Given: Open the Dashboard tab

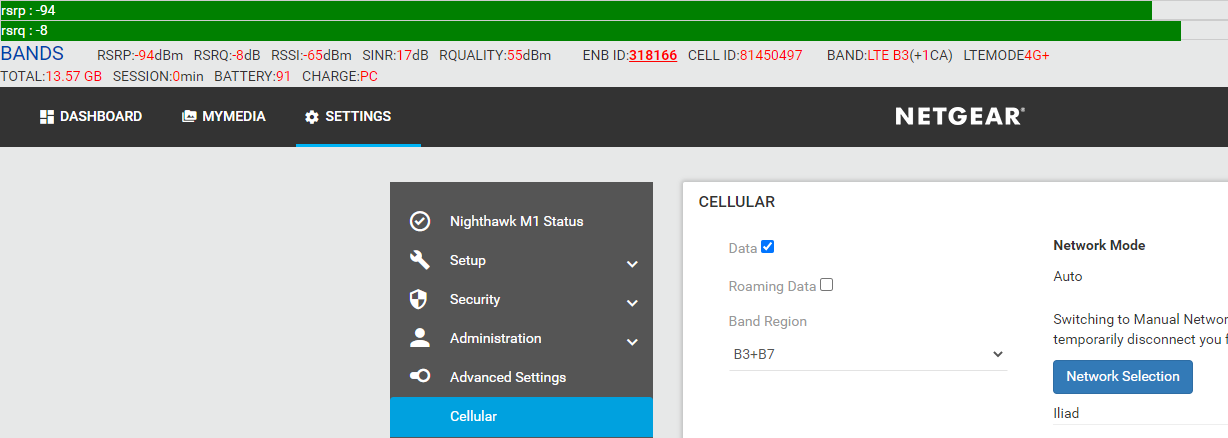Looking at the screenshot, I should point(91,117).
